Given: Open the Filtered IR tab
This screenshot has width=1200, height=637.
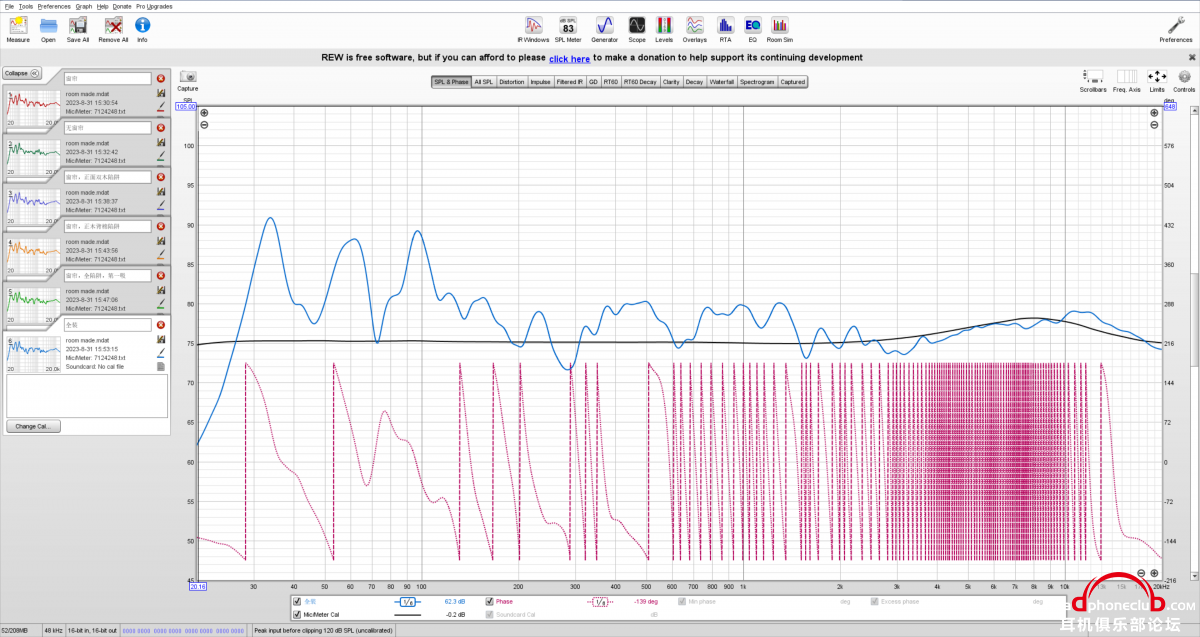Looking at the screenshot, I should click(570, 82).
